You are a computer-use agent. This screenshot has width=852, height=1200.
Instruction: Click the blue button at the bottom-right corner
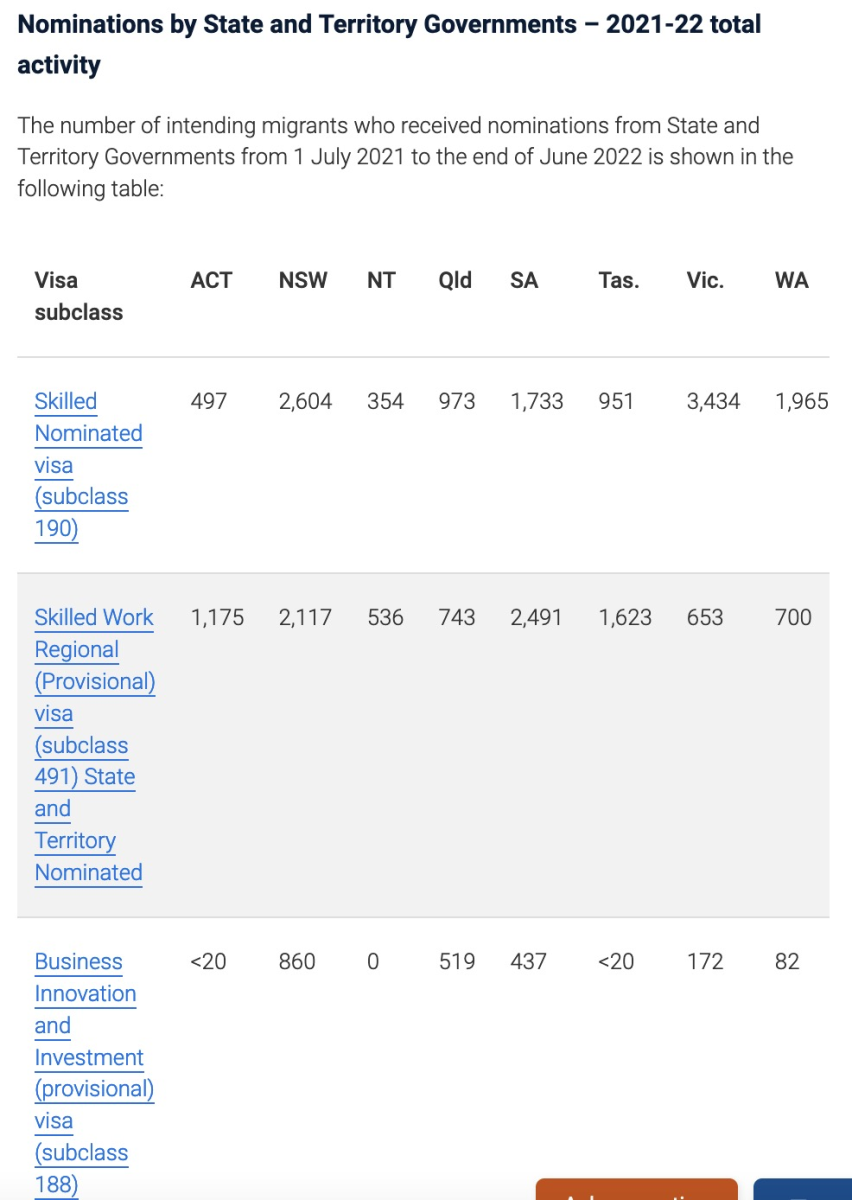(802, 1190)
